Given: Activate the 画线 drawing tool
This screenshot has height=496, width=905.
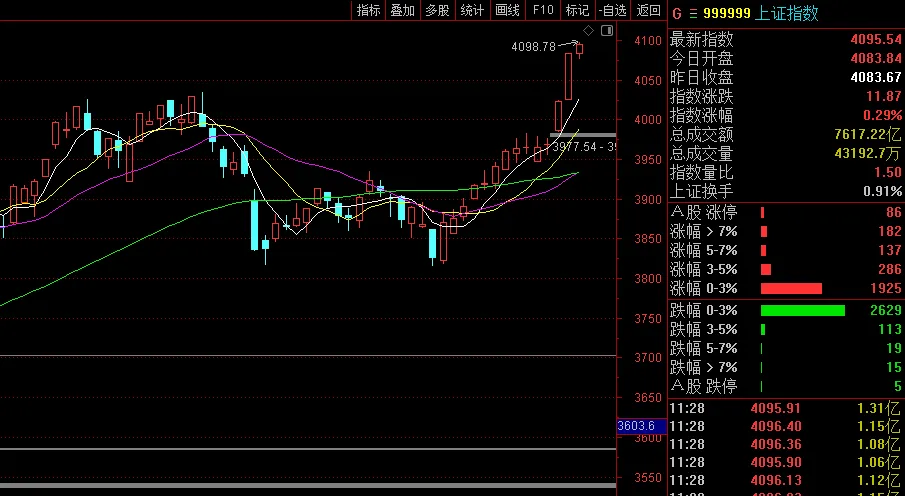Looking at the screenshot, I should [x=507, y=10].
